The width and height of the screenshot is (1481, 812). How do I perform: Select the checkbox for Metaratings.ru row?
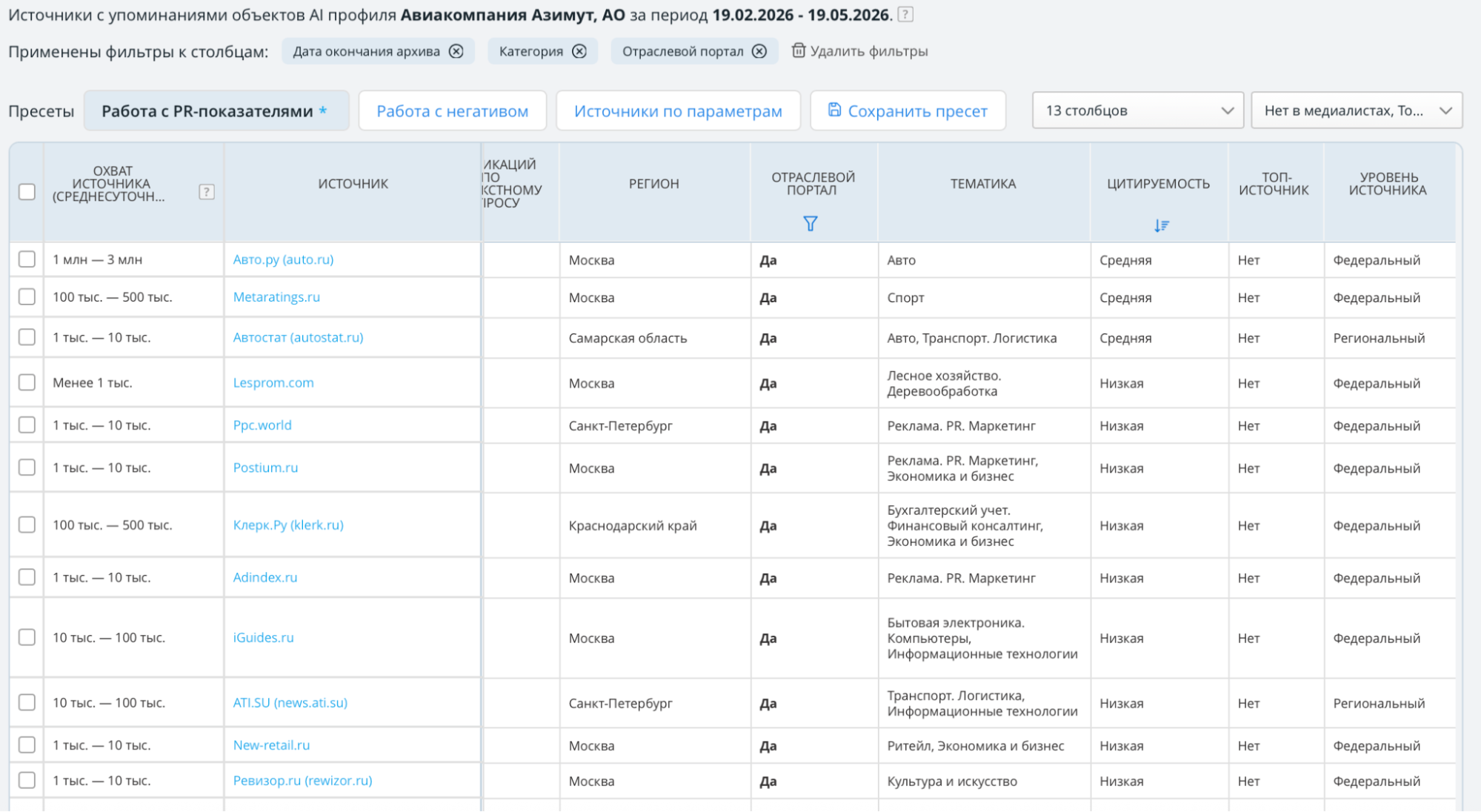[27, 297]
